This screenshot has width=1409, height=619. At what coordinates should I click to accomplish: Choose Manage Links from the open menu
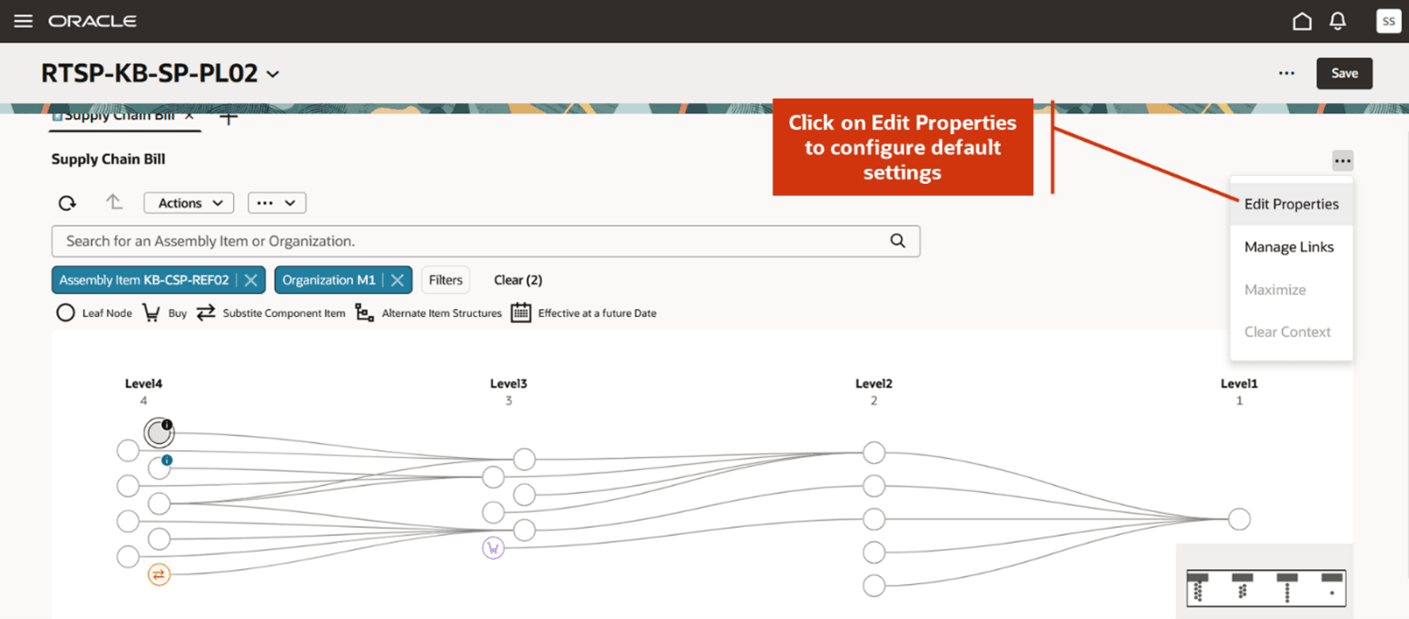1287,247
